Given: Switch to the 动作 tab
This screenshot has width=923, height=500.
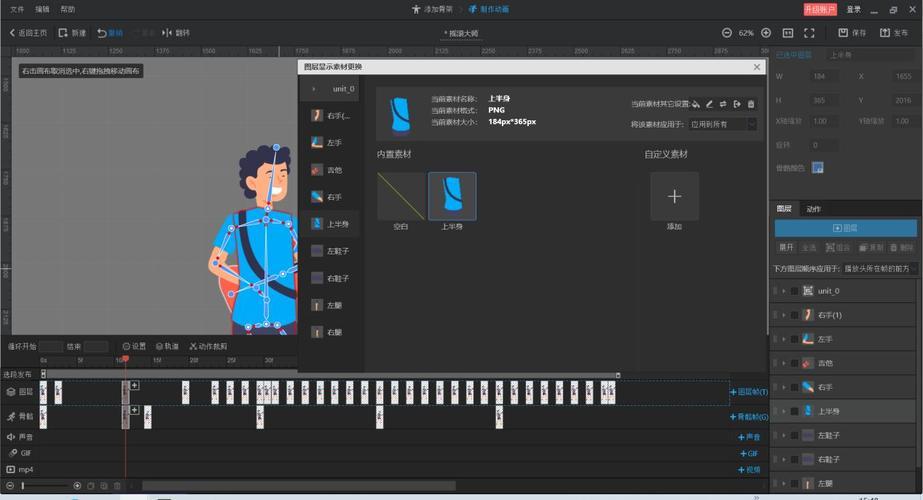Looking at the screenshot, I should (x=813, y=209).
